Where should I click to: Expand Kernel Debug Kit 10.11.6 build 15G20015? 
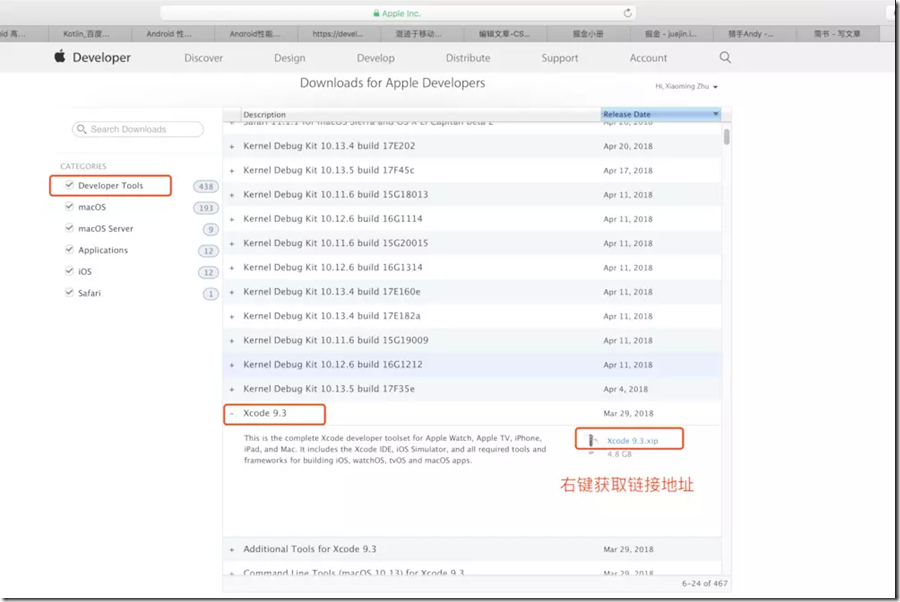232,244
